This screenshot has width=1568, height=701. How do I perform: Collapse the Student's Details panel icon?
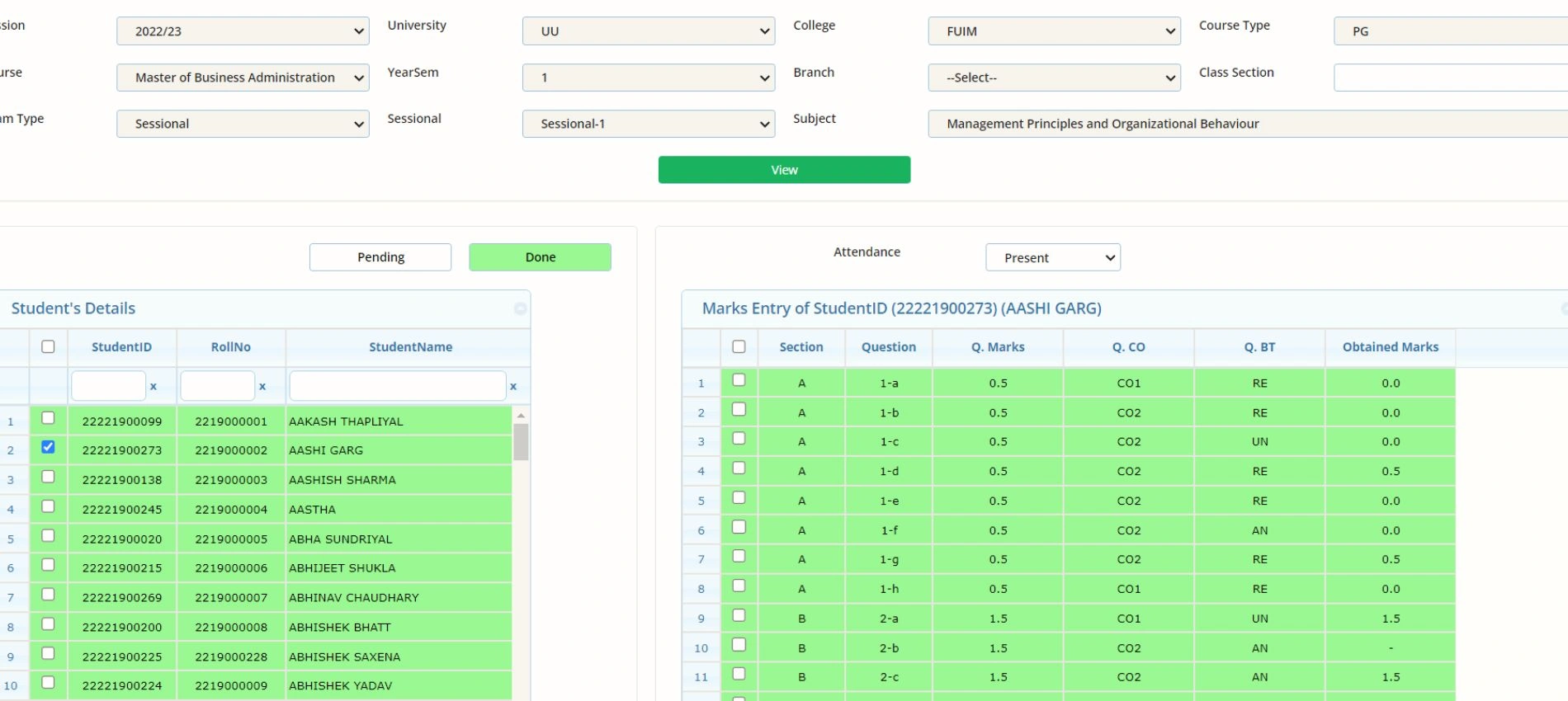pos(520,308)
